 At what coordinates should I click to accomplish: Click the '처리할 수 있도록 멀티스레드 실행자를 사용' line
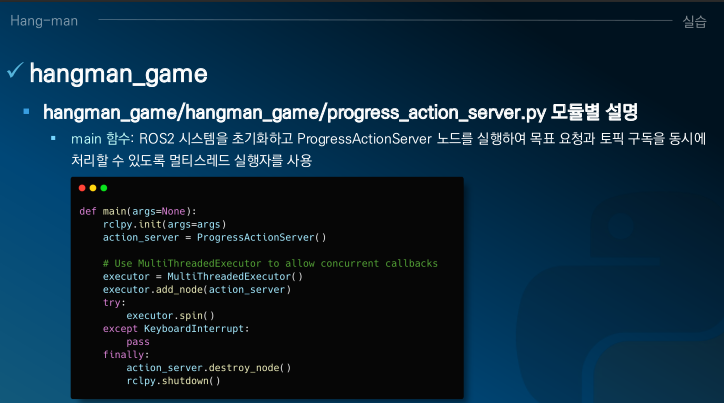(x=192, y=161)
